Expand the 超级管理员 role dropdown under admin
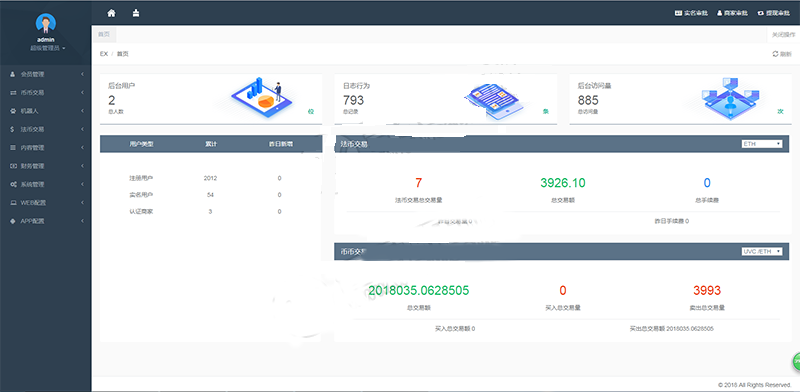This screenshot has height=392, width=800. (x=48, y=48)
